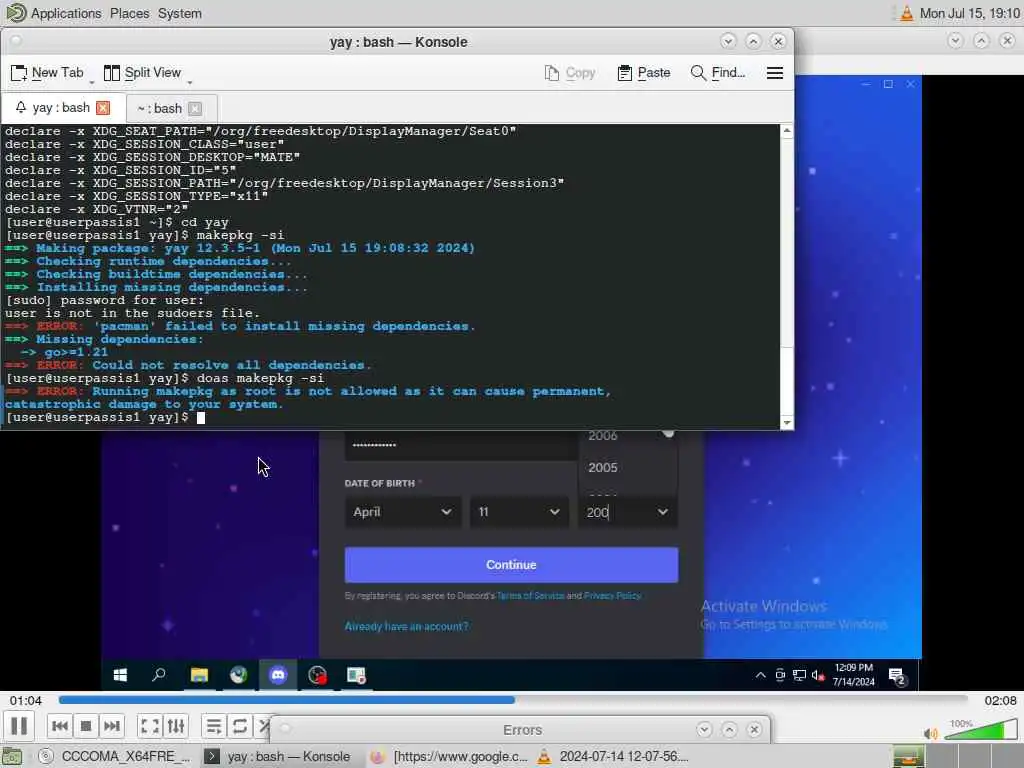Click the VLC tray icon in top panel
Screen dimensions: 1024x768
(x=906, y=13)
